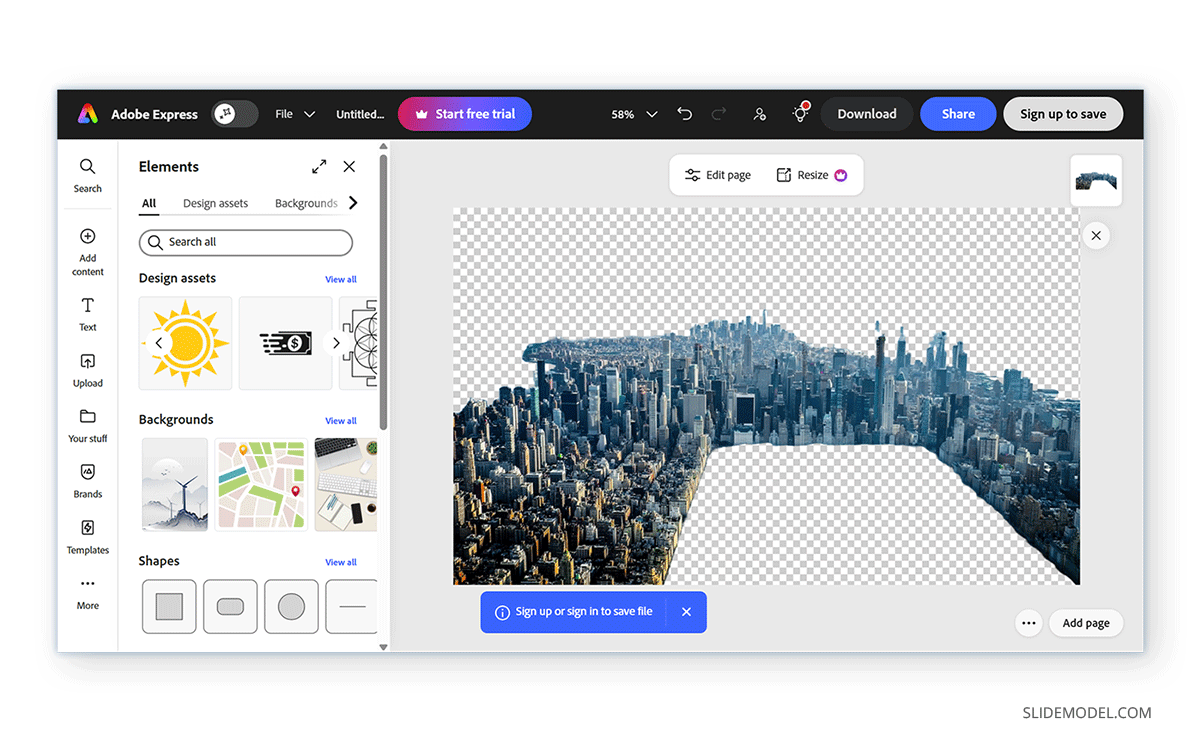Select the flying money design asset
Viewport: 1200px width, 743px height.
pyautogui.click(x=285, y=343)
